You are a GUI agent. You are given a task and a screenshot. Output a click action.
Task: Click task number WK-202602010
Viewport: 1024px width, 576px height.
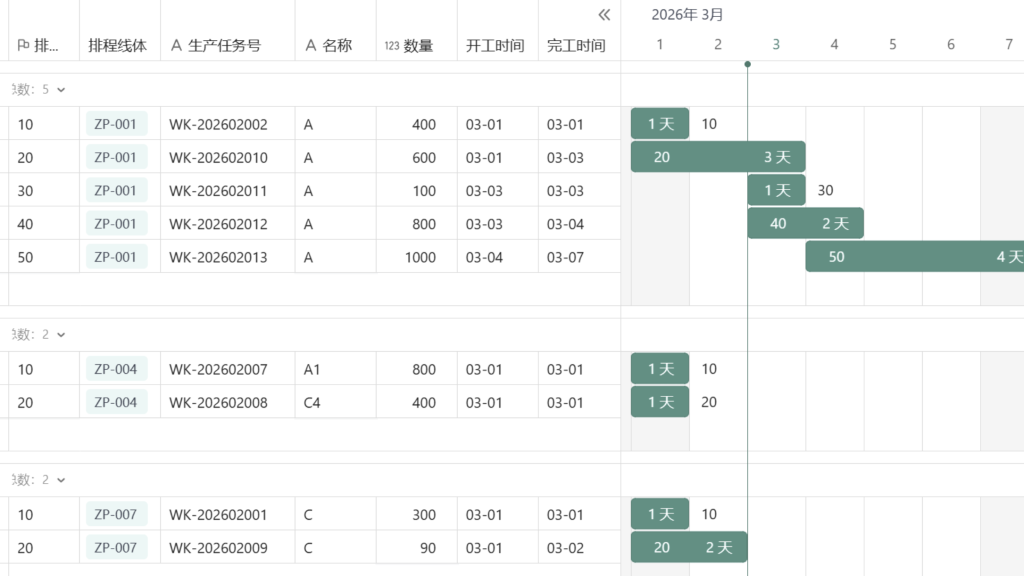[x=218, y=158]
